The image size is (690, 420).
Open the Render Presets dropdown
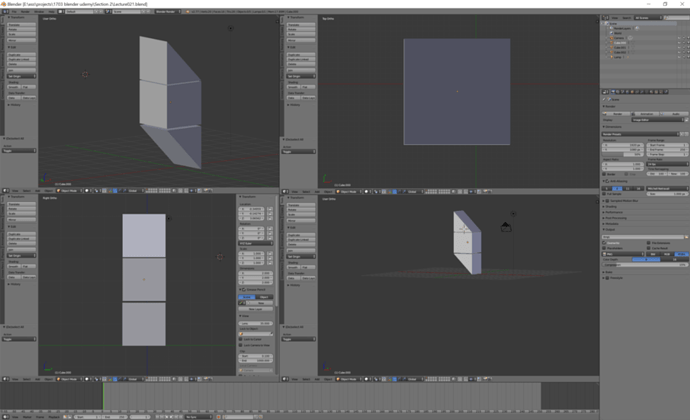[641, 134]
